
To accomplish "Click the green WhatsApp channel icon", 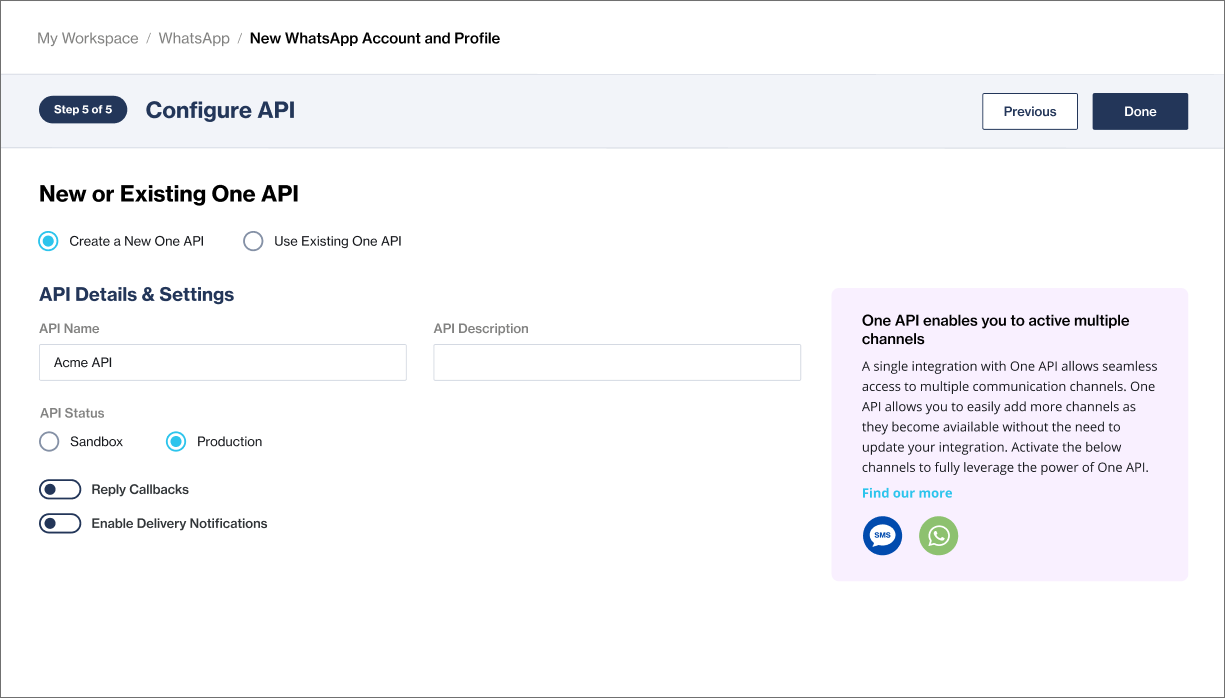I will (x=938, y=536).
